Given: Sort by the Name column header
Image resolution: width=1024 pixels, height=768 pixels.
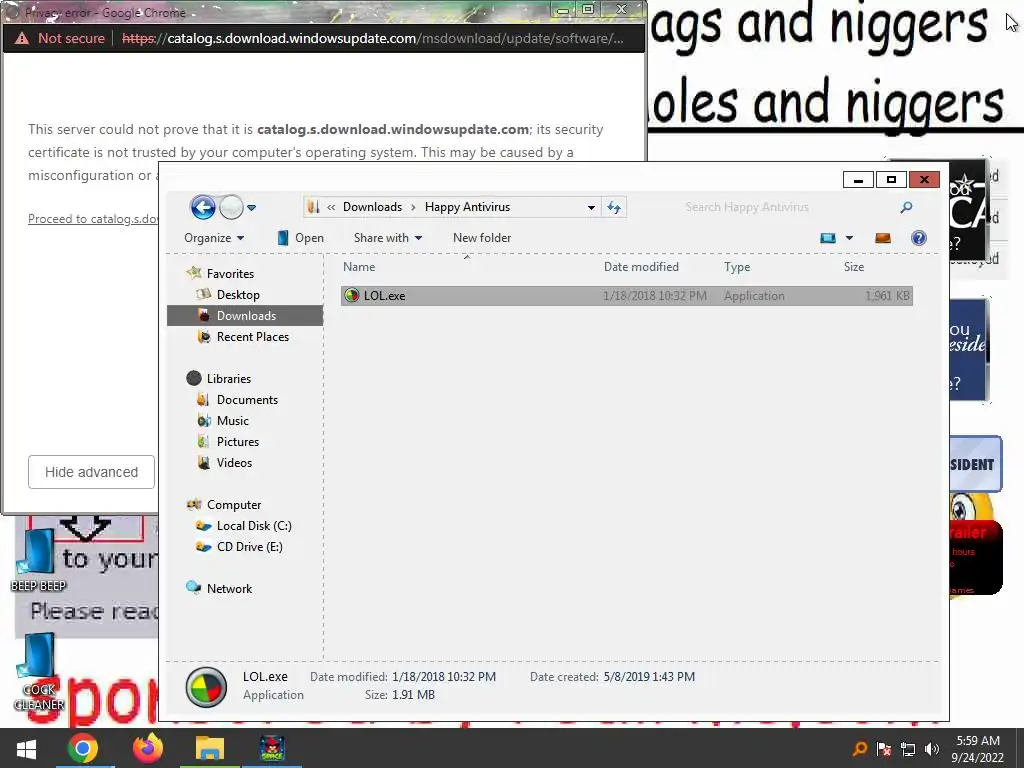Looking at the screenshot, I should coord(359,266).
